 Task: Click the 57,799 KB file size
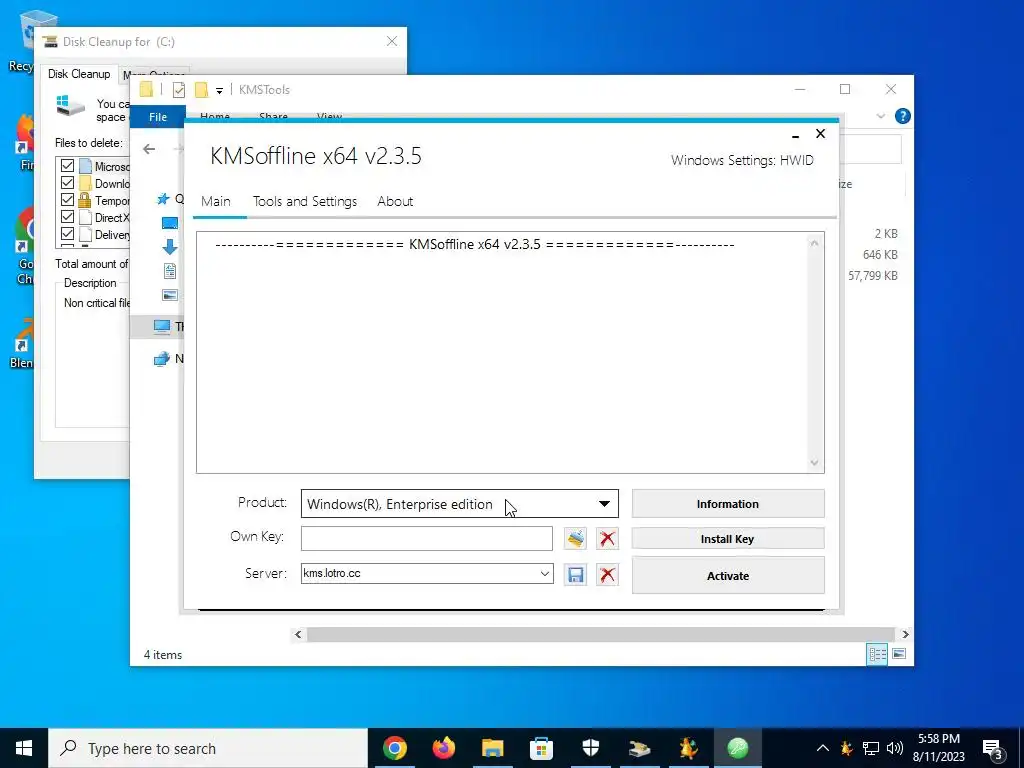(x=872, y=276)
